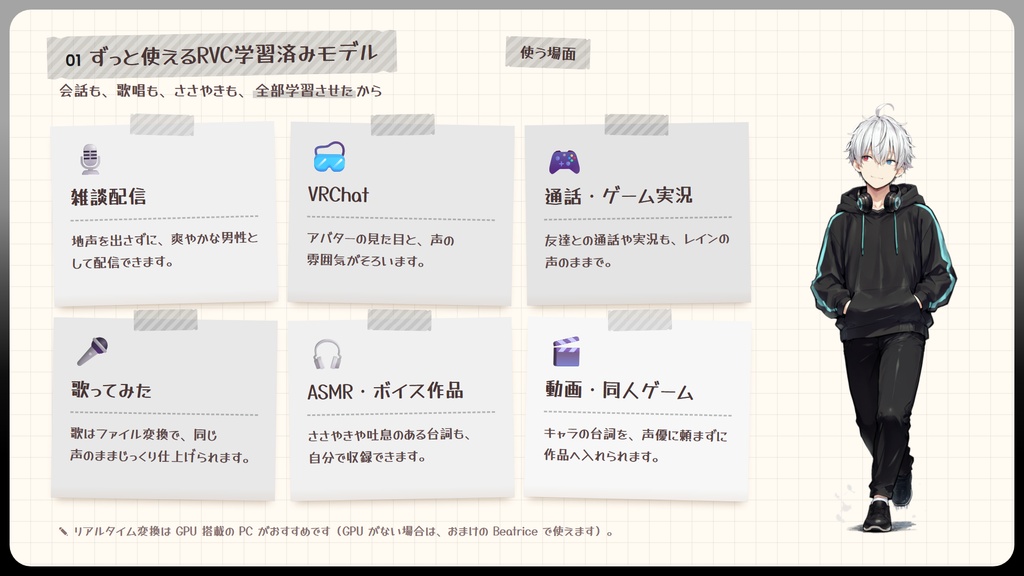Click the VR goggles icon above VRChat

coord(329,157)
